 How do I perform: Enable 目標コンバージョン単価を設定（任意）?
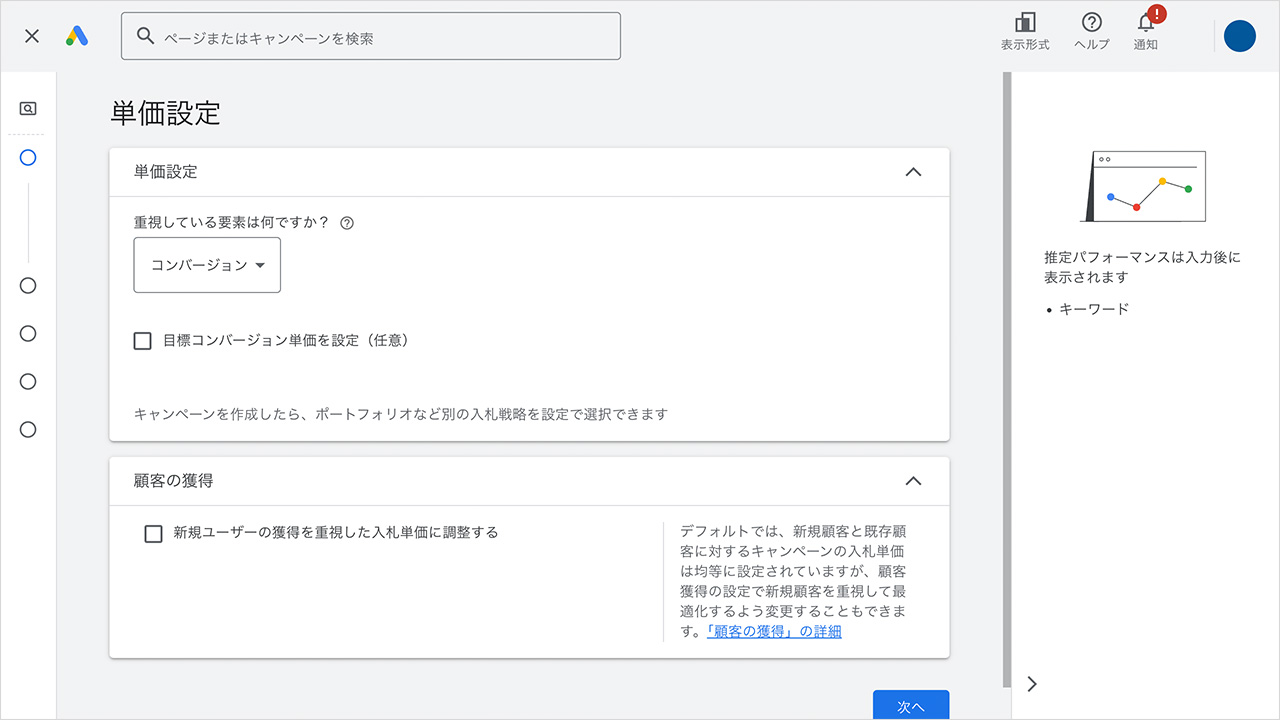142,340
